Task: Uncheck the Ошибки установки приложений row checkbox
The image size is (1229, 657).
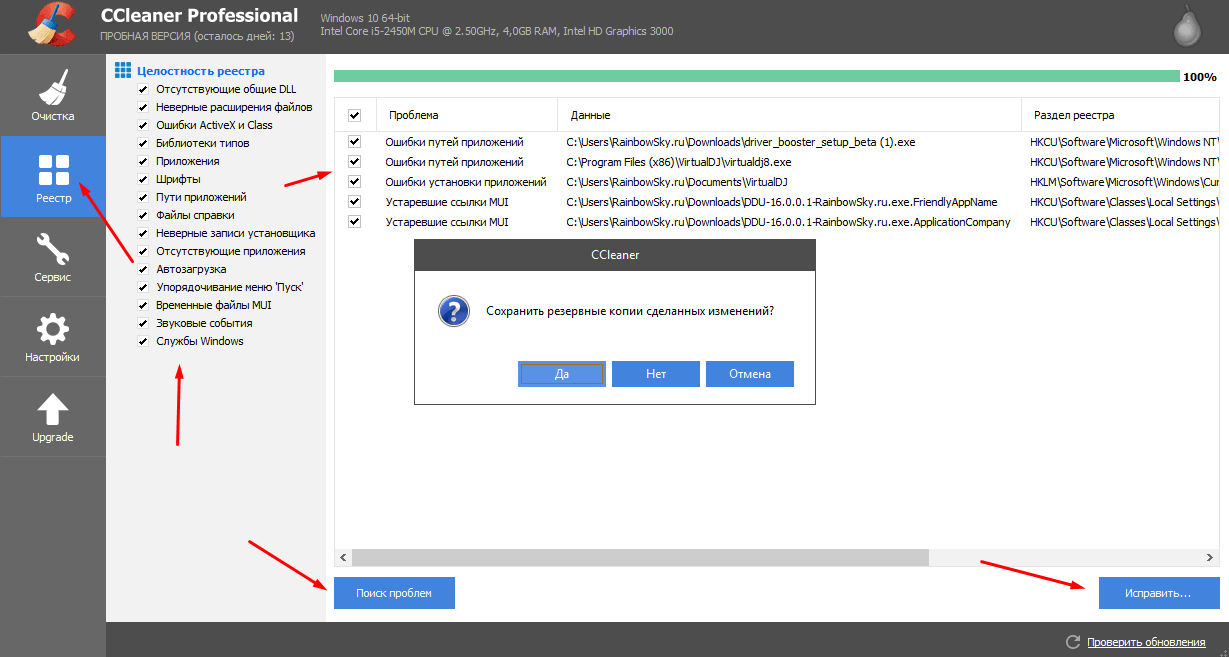Action: tap(354, 181)
